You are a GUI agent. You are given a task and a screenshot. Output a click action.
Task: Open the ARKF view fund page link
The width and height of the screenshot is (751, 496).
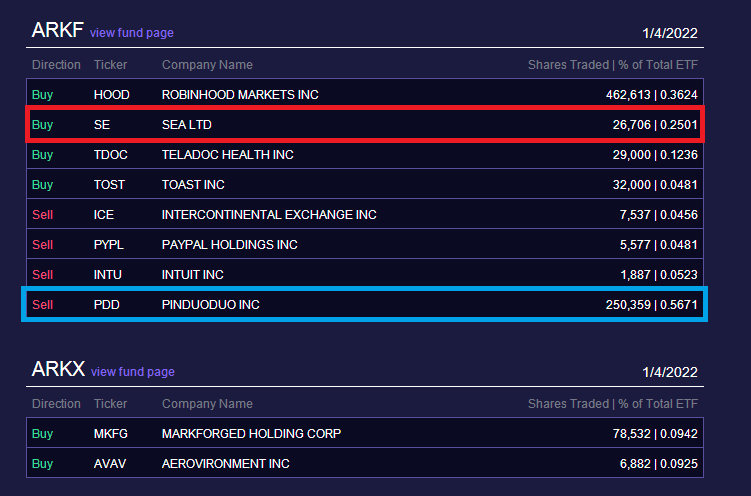(x=132, y=33)
